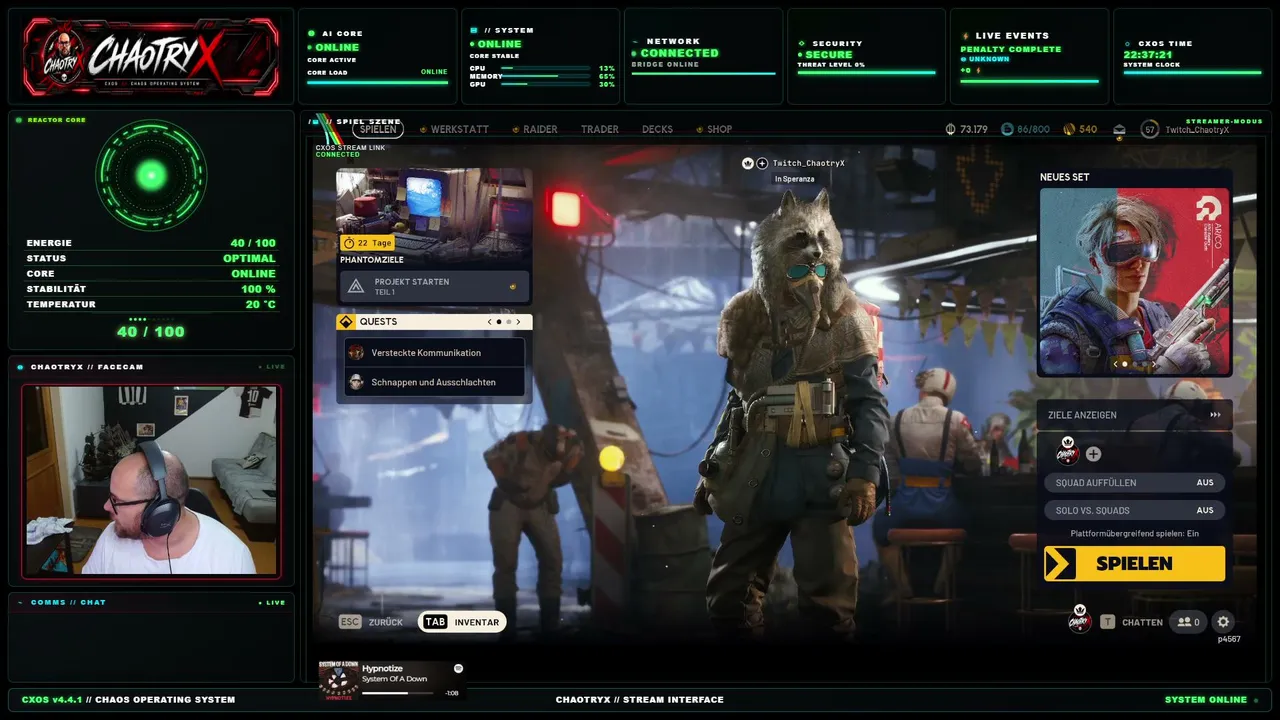
Task: Click the mailbox icon in top bar
Action: tap(1119, 130)
